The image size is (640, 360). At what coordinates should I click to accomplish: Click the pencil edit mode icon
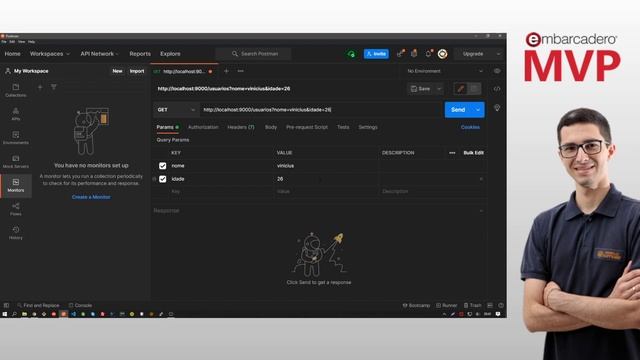[460, 89]
